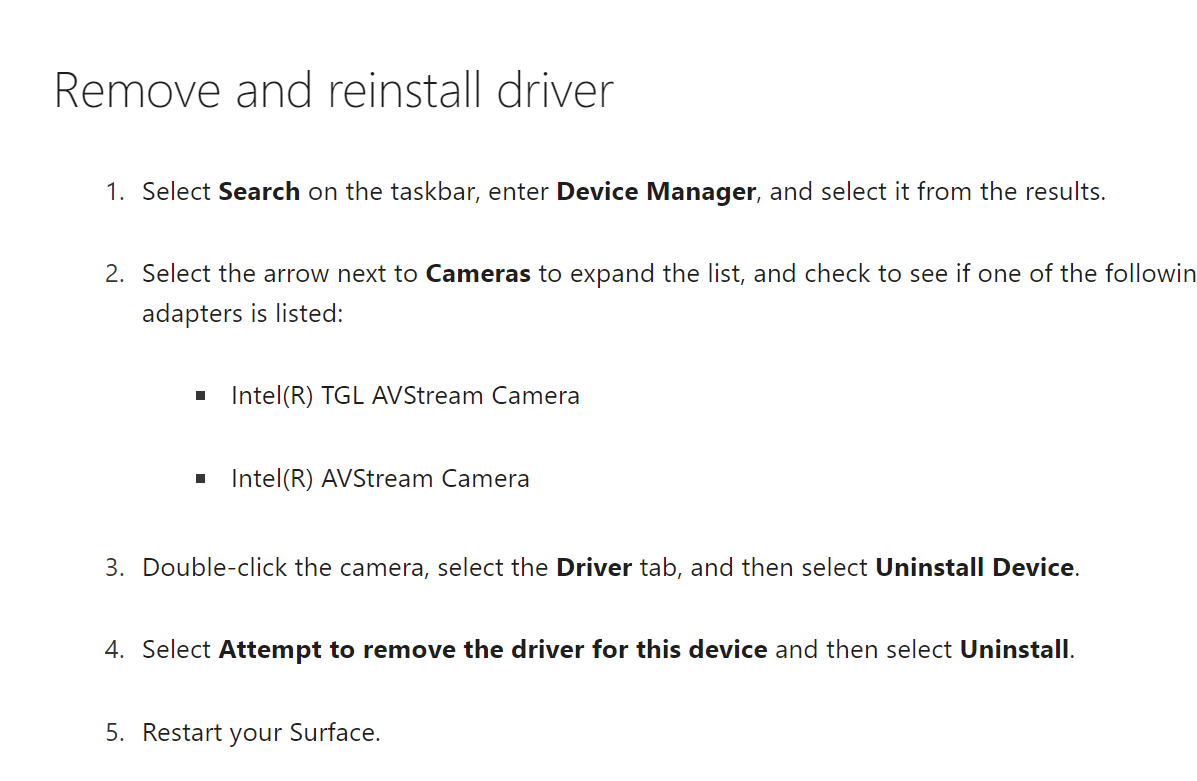Click the list number 5 marker

pos(114,733)
